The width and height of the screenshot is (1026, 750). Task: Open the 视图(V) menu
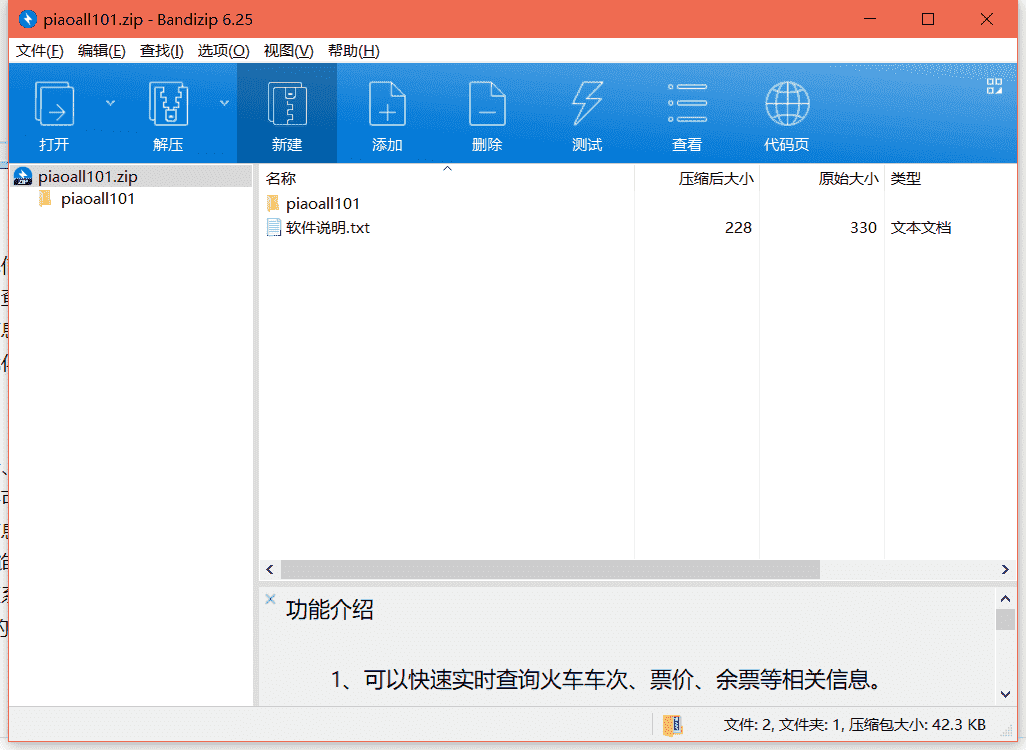pos(288,51)
